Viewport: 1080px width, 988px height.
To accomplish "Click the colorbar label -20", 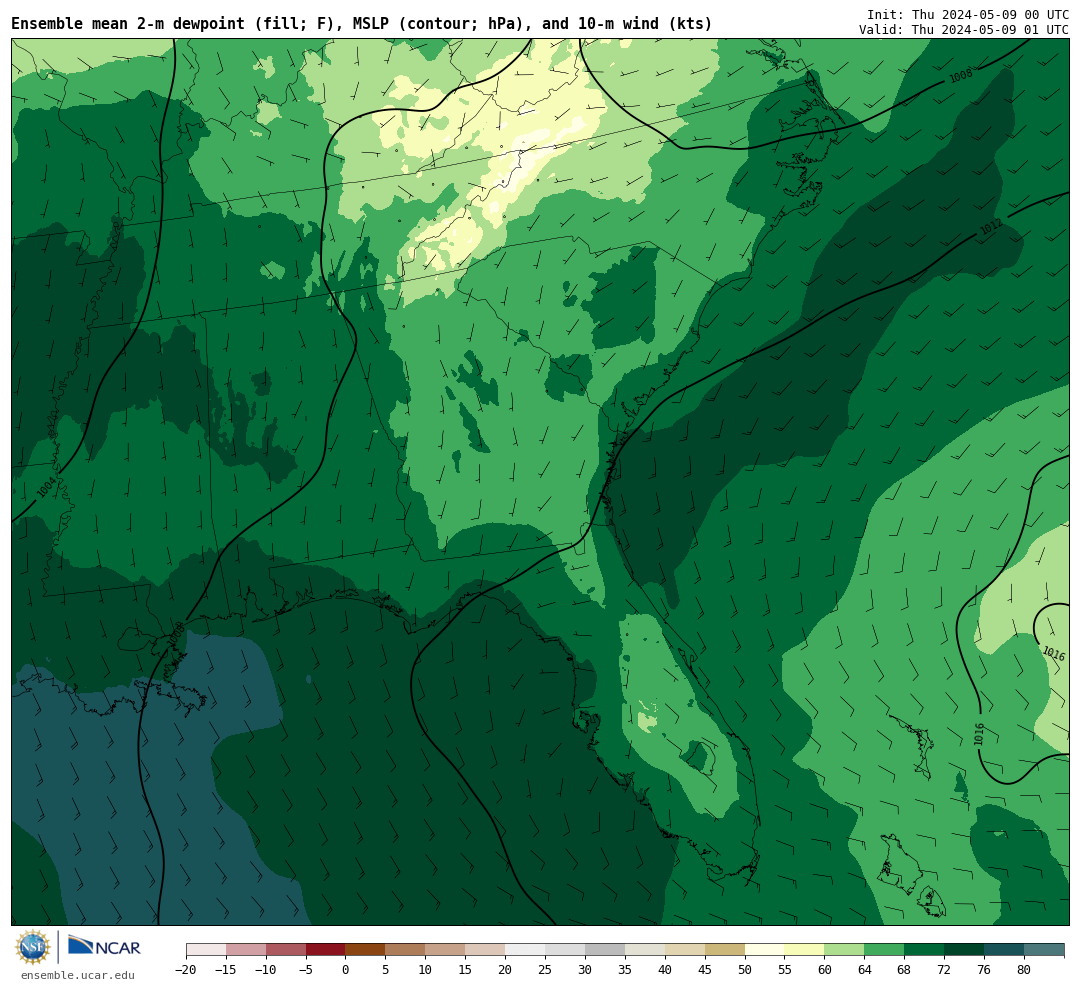I will [x=186, y=970].
